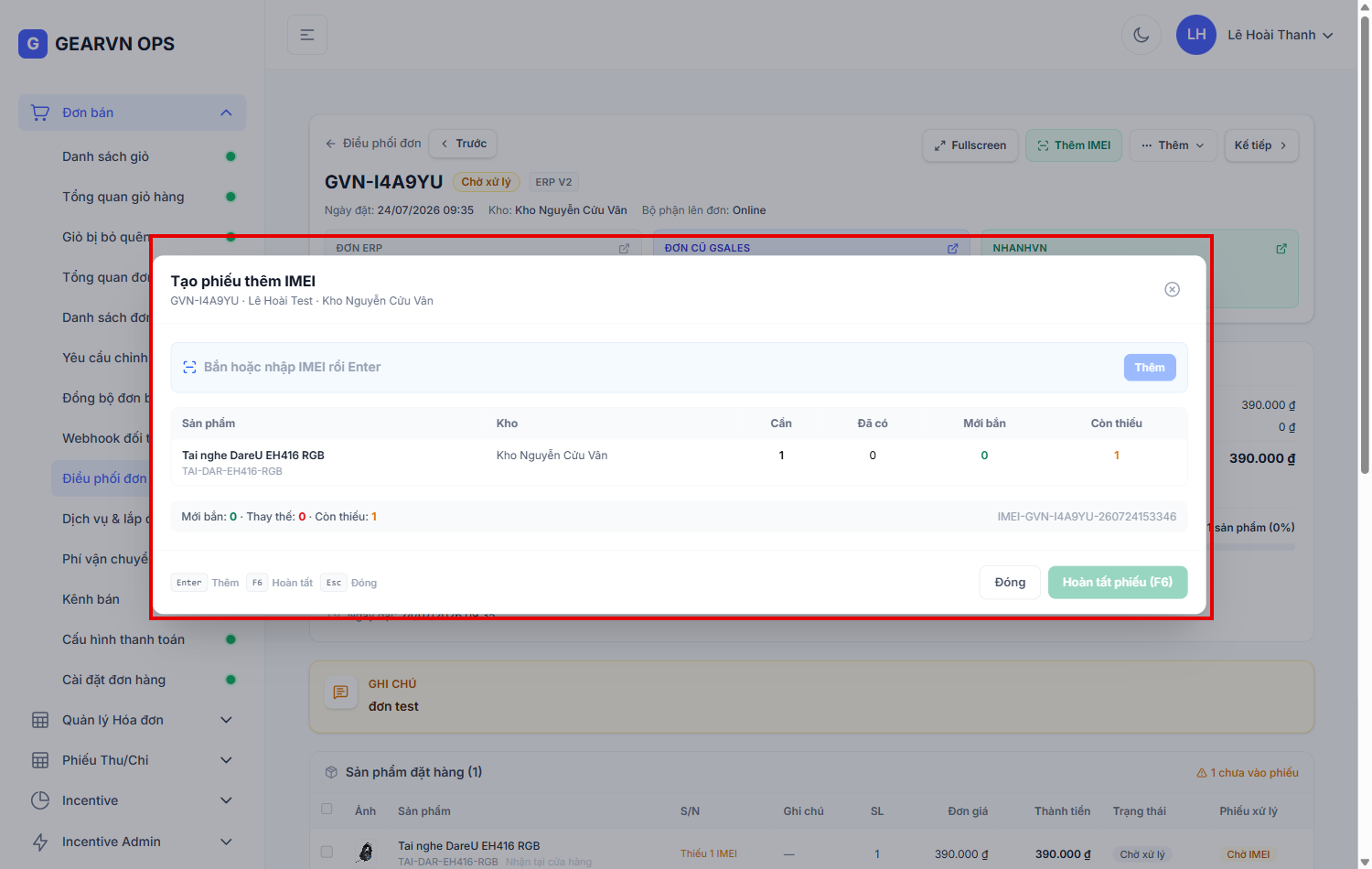The height and width of the screenshot is (869, 1372).
Task: Click the ERP V2 badge
Action: [x=553, y=182]
